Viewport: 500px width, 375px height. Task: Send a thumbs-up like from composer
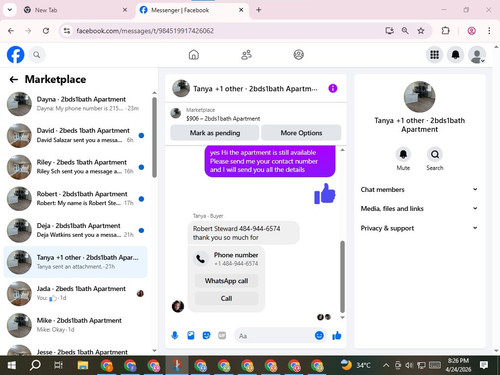tap(337, 335)
